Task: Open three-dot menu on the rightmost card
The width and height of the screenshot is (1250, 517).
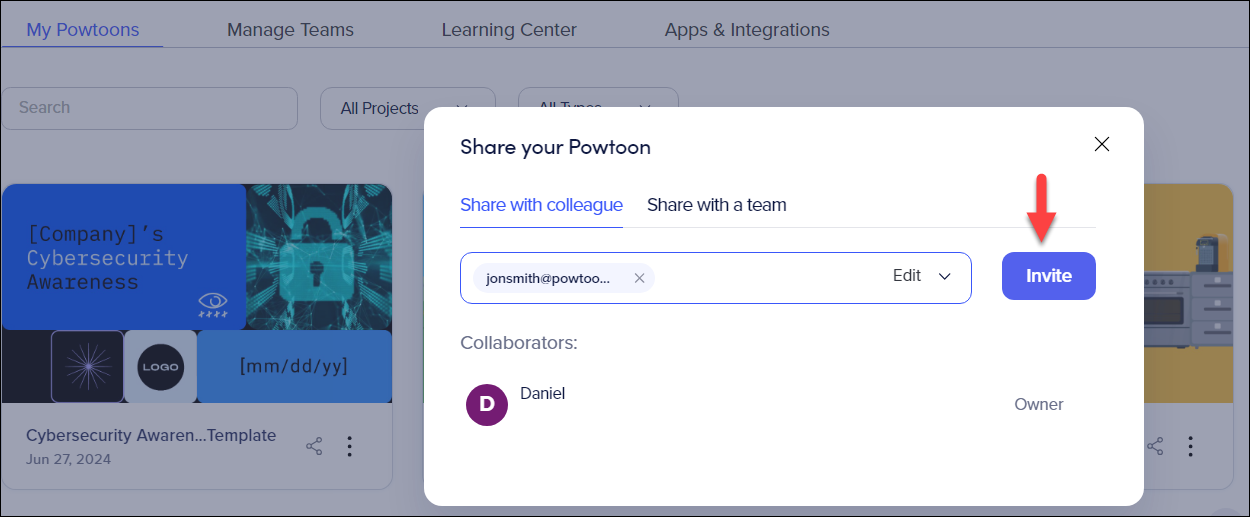Action: [1191, 446]
